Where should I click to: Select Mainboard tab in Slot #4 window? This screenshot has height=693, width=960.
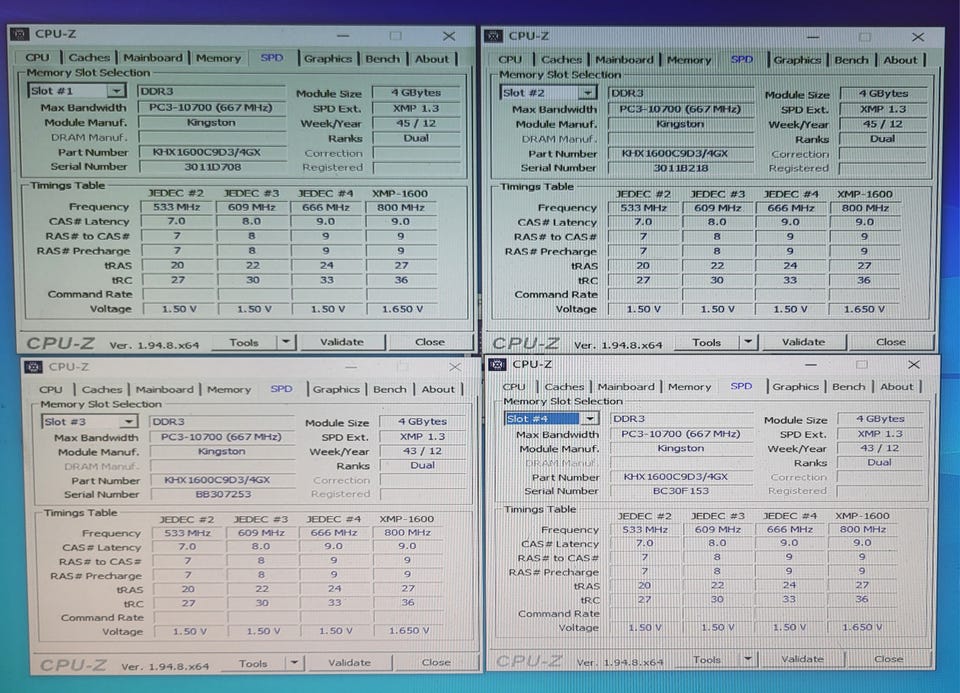point(626,387)
